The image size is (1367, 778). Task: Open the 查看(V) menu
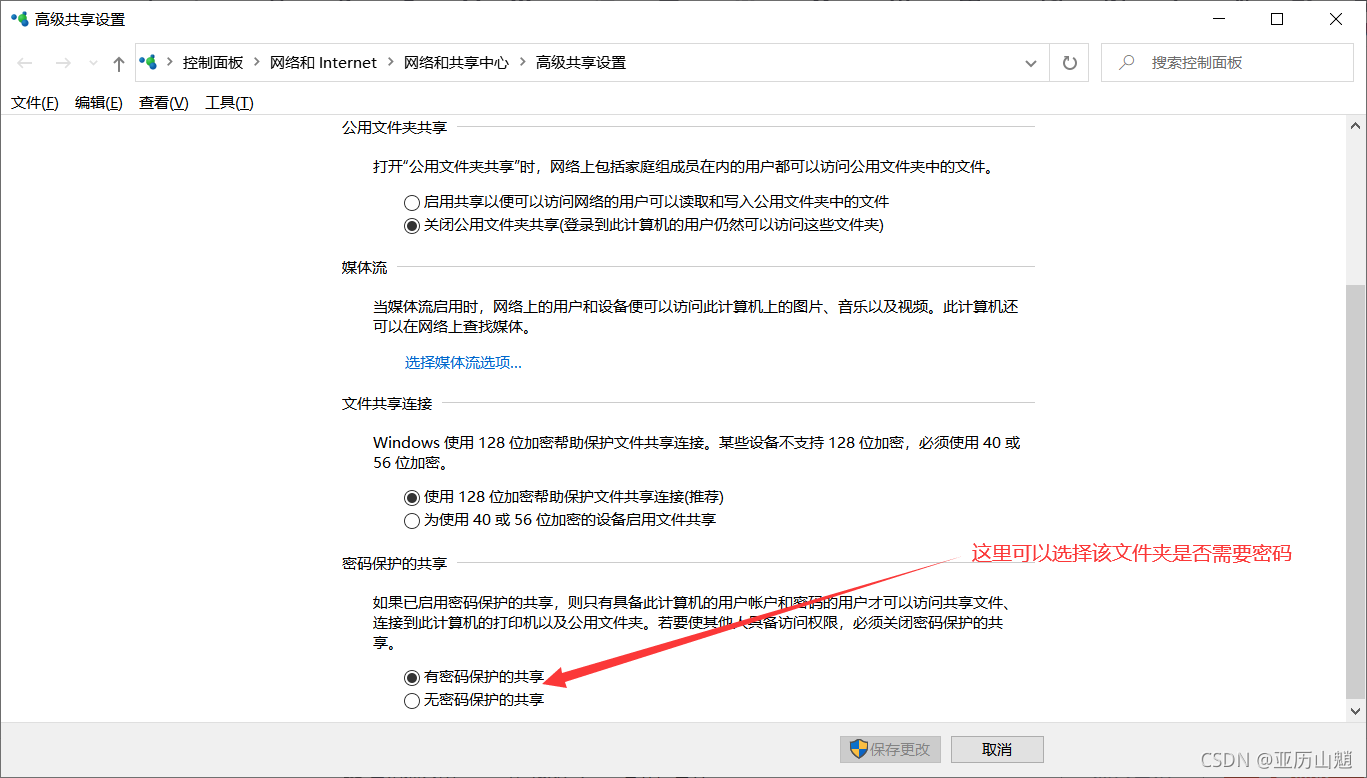[164, 102]
